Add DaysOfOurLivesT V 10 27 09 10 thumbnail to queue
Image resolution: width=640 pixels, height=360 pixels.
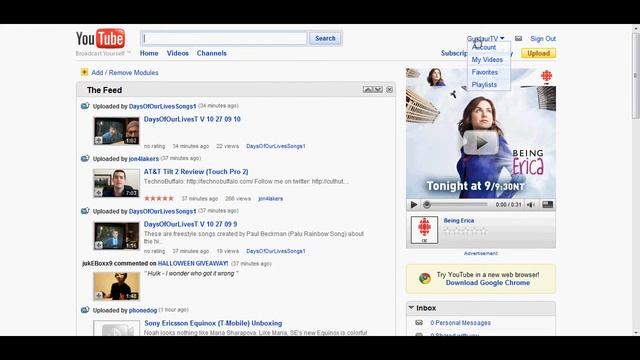(98, 140)
